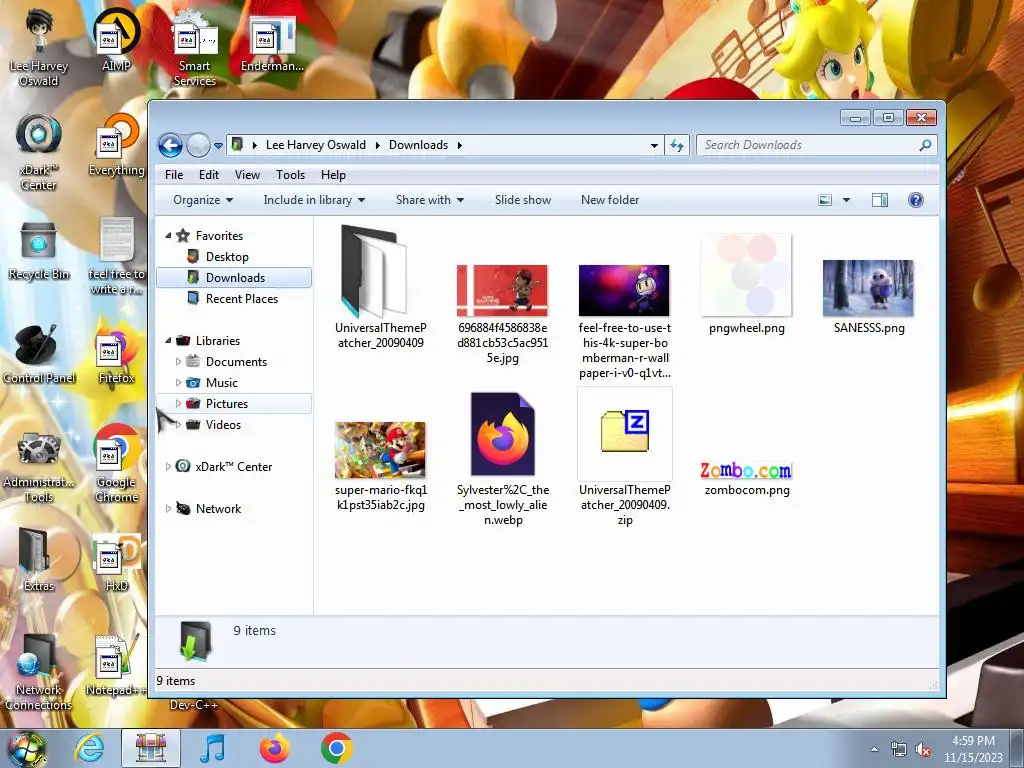Select Downloads in Favorites
Screen dimensions: 1024x768
coord(235,278)
